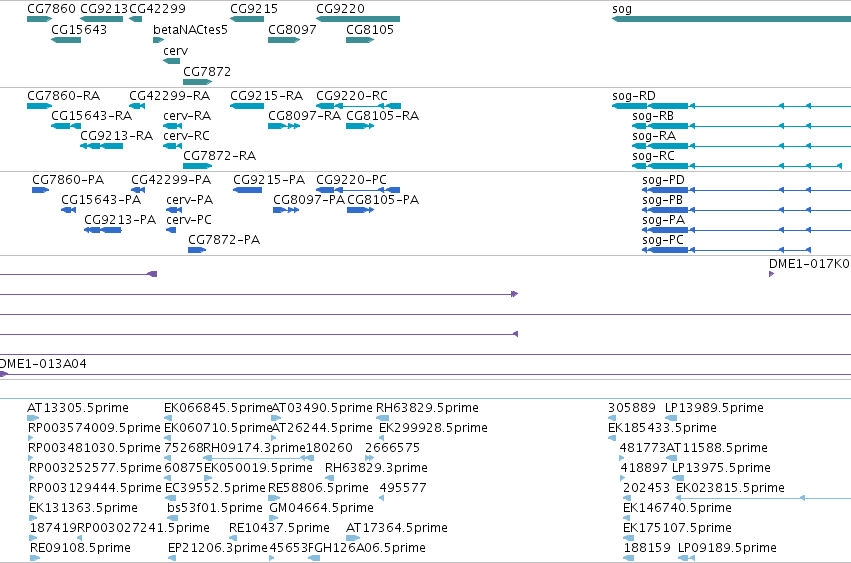Select the CG9213-RA transcript label
Screen dimensions: 851x563
tap(116, 136)
